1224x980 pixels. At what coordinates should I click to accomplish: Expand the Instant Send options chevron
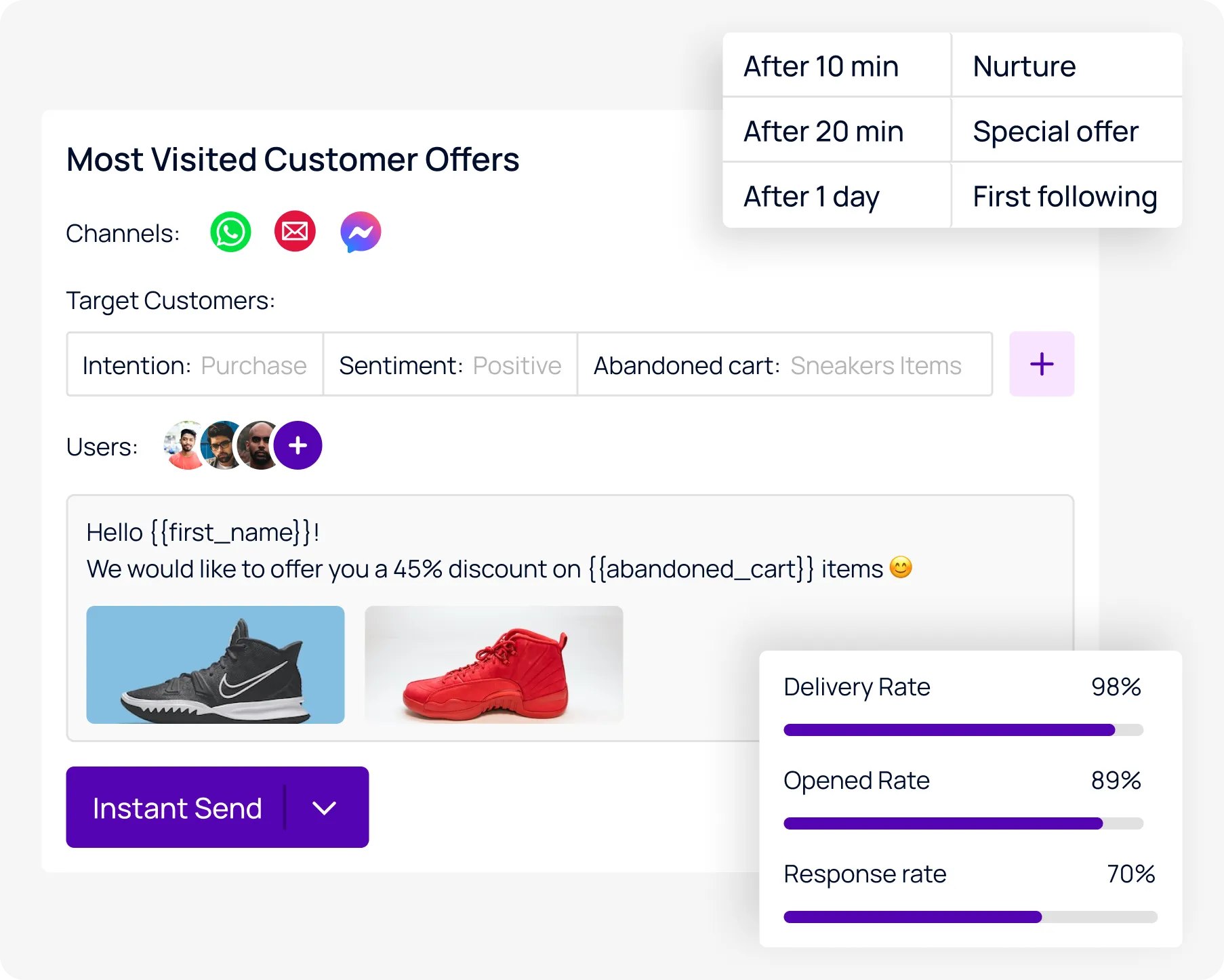[324, 807]
